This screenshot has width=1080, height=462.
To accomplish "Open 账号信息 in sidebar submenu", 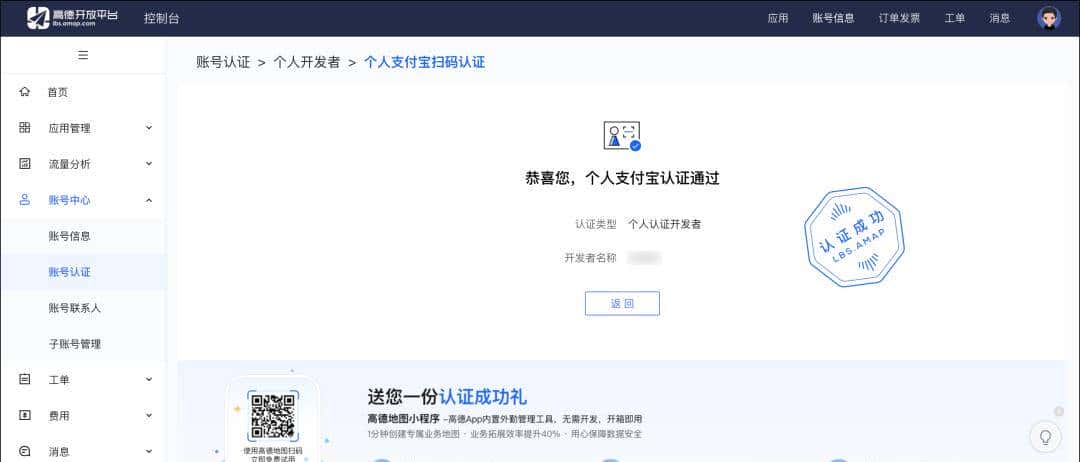I will tap(69, 236).
